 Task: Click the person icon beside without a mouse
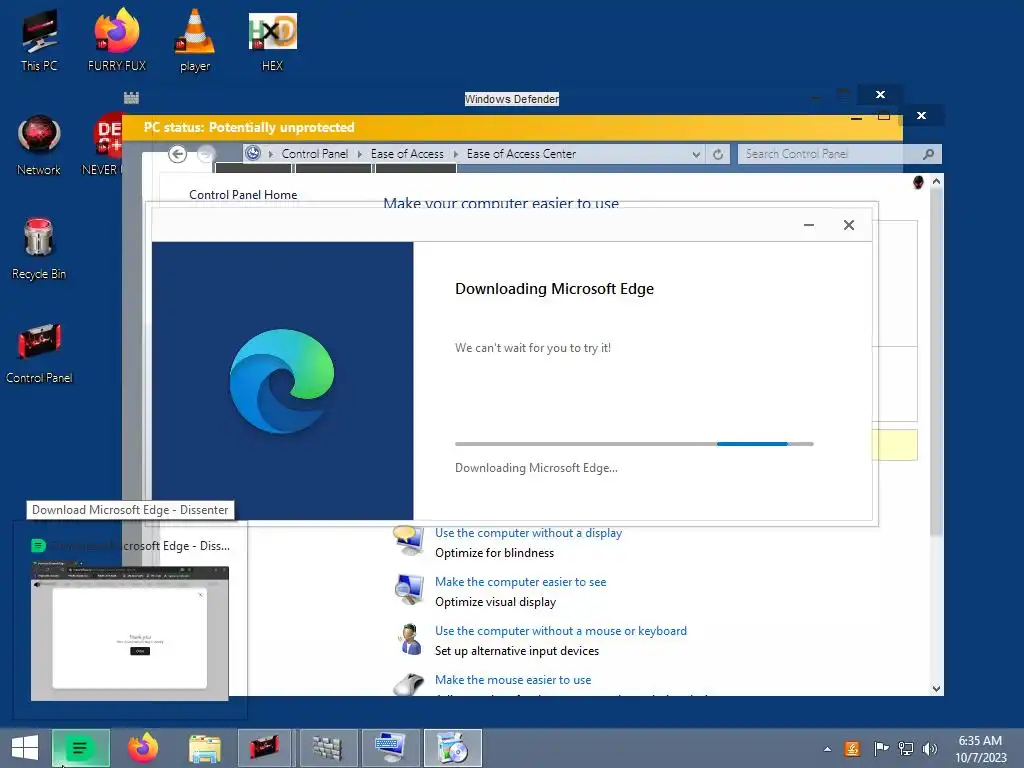coord(410,639)
